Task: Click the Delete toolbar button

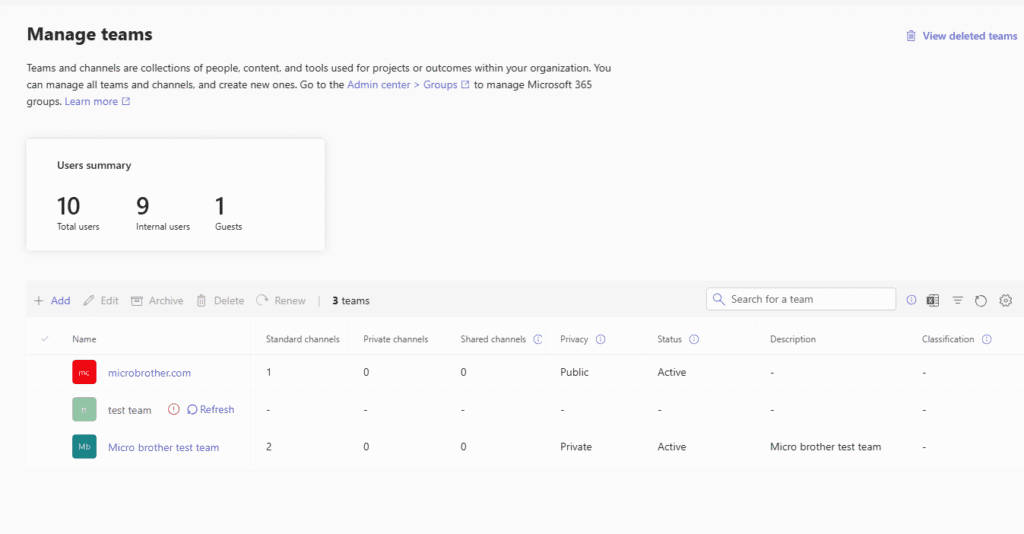Action: [x=220, y=300]
